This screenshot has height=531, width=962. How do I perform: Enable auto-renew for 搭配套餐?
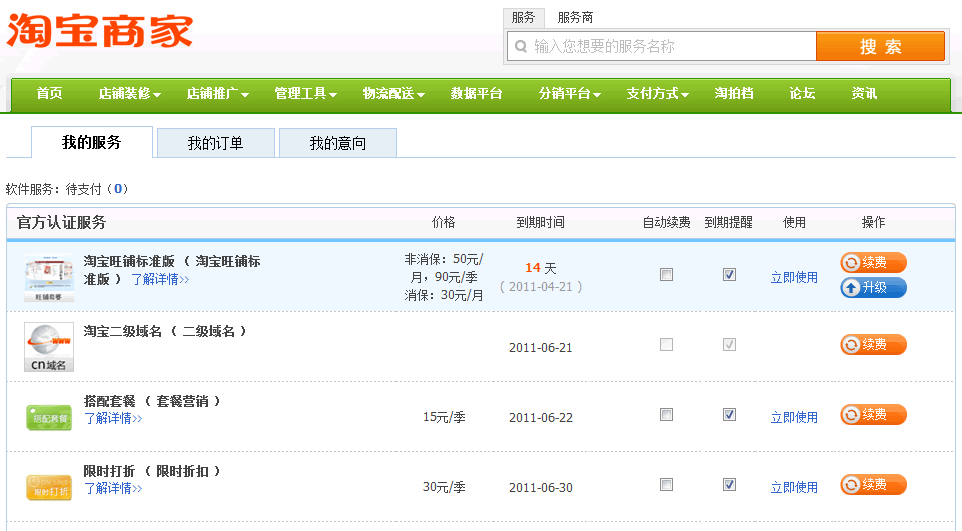pyautogui.click(x=666, y=414)
